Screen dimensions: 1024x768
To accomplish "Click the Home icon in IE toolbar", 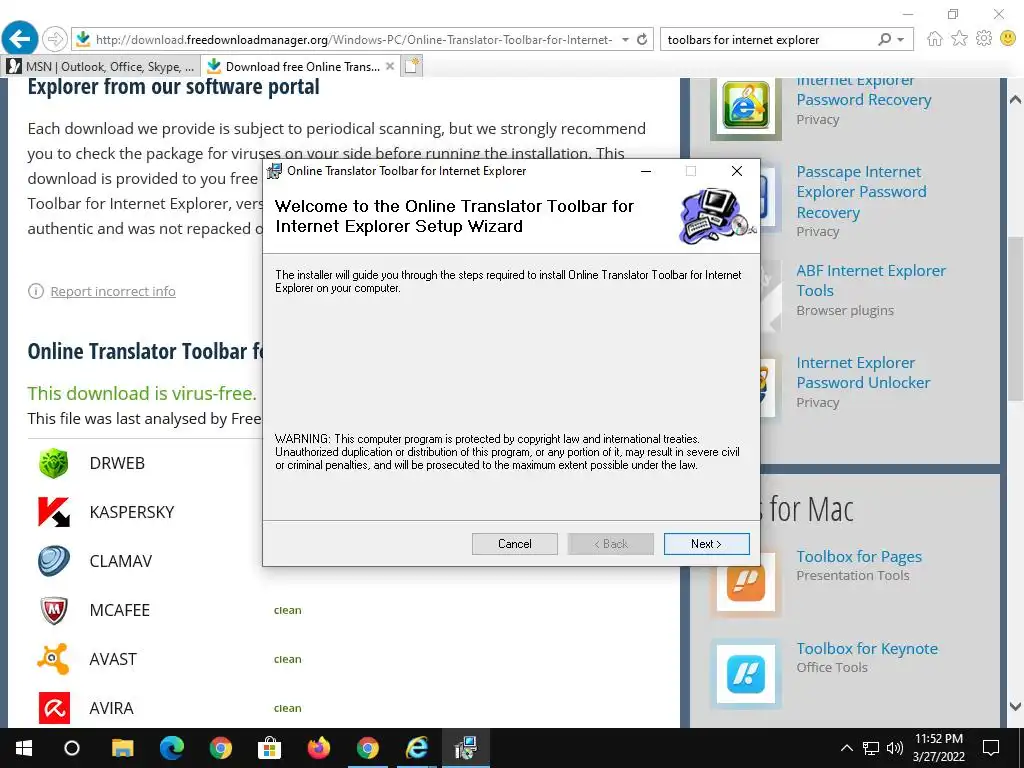I will point(935,39).
